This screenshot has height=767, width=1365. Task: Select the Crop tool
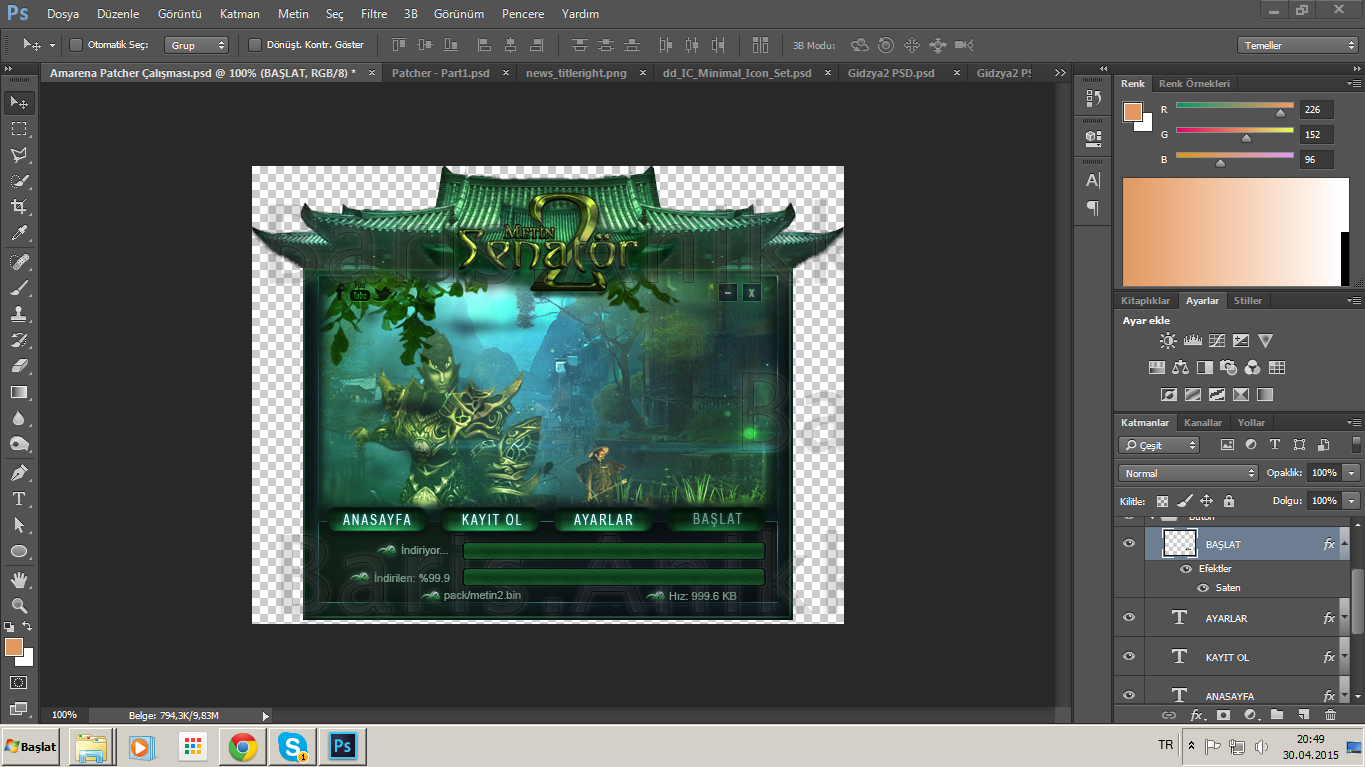point(19,207)
